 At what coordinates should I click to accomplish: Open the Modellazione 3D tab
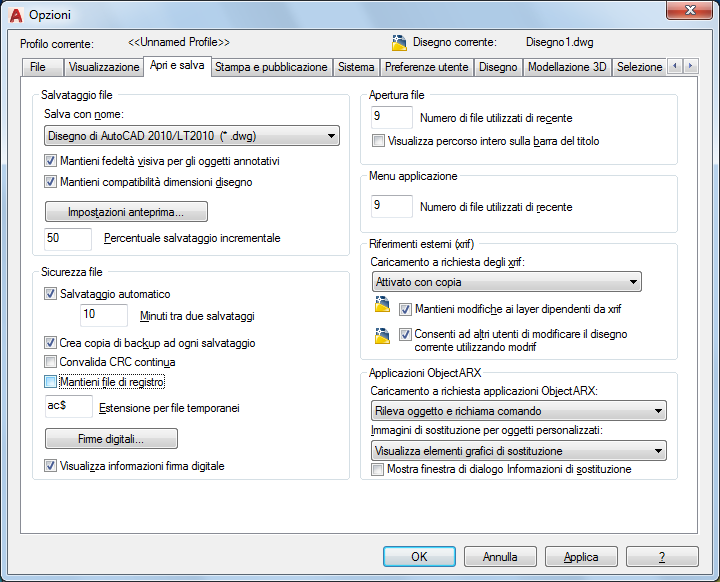(567, 67)
